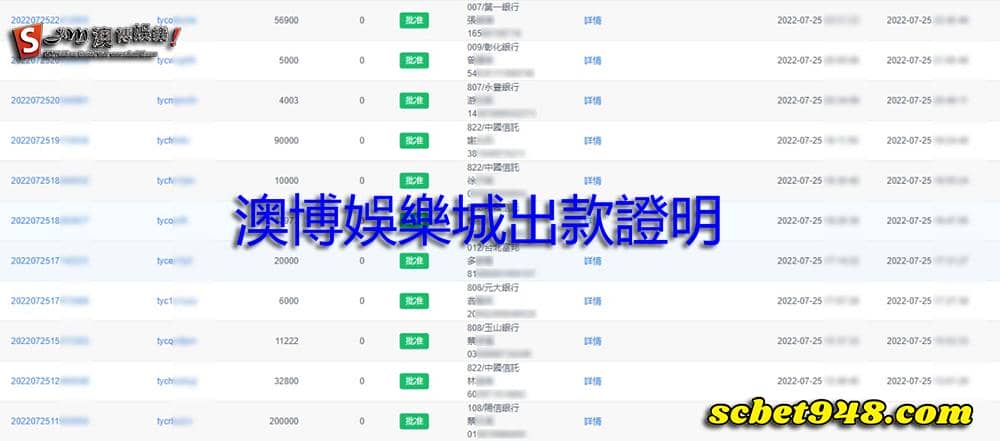Open 詳情 link in the 10000 row

point(592,181)
